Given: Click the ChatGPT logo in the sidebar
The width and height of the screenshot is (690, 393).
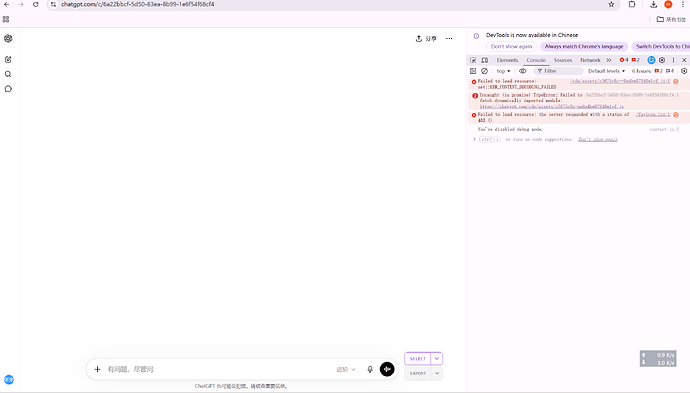Looking at the screenshot, I should pos(8,39).
